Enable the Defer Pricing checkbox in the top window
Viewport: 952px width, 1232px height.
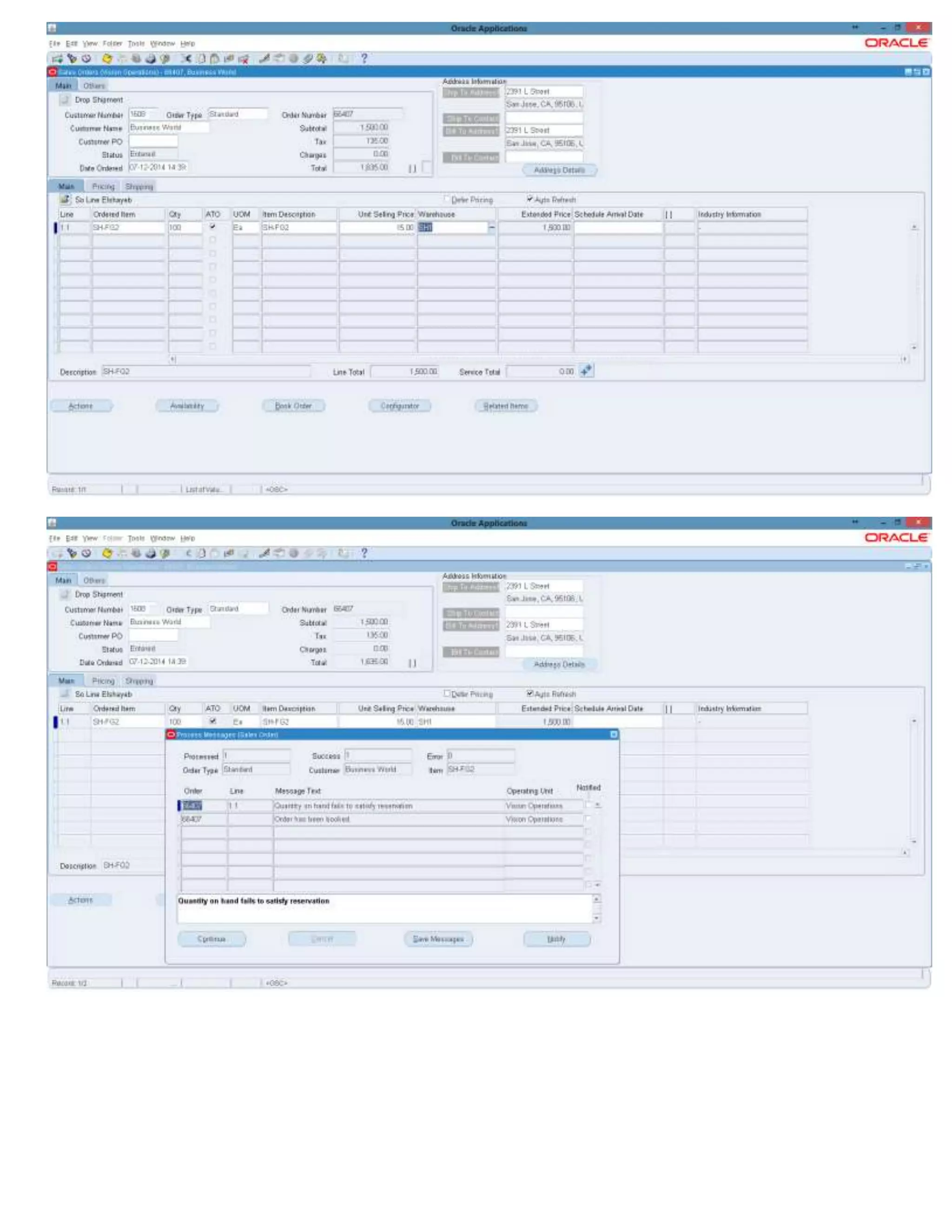click(447, 199)
